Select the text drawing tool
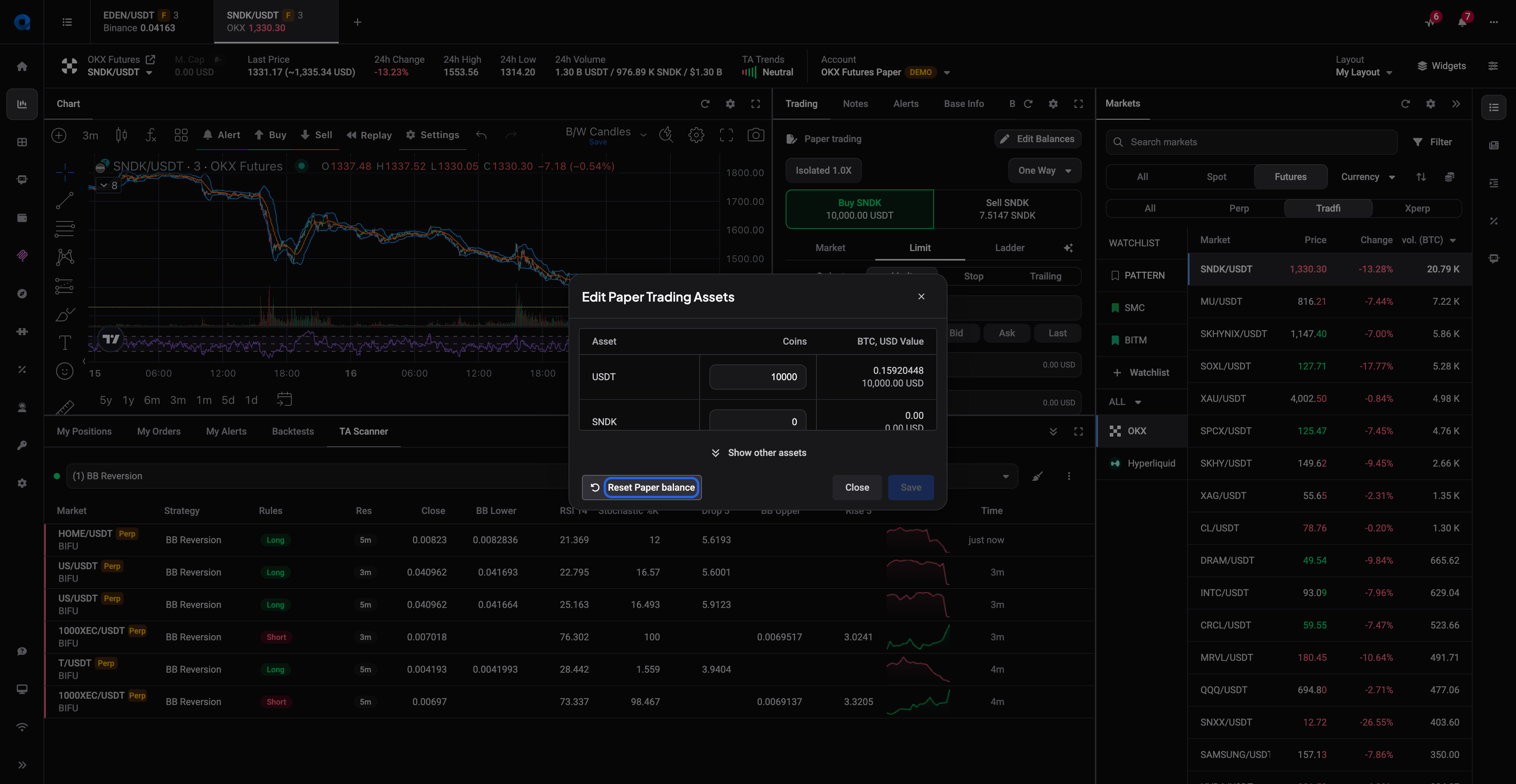Image resolution: width=1516 pixels, height=784 pixels. 65,343
